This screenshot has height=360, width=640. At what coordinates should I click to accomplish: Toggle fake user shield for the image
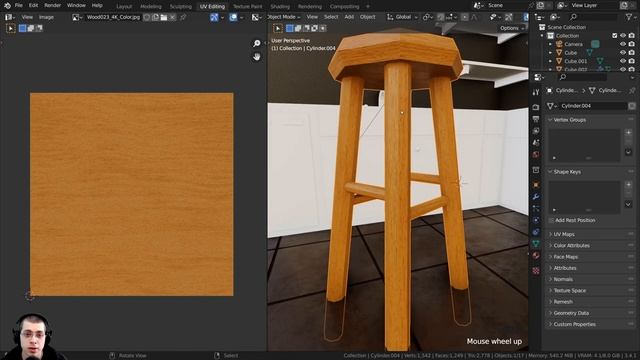[147, 17]
